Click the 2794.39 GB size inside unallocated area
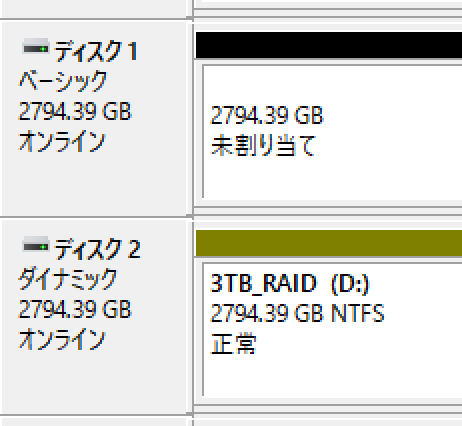Screen dimensions: 462x426 pyautogui.click(x=267, y=115)
